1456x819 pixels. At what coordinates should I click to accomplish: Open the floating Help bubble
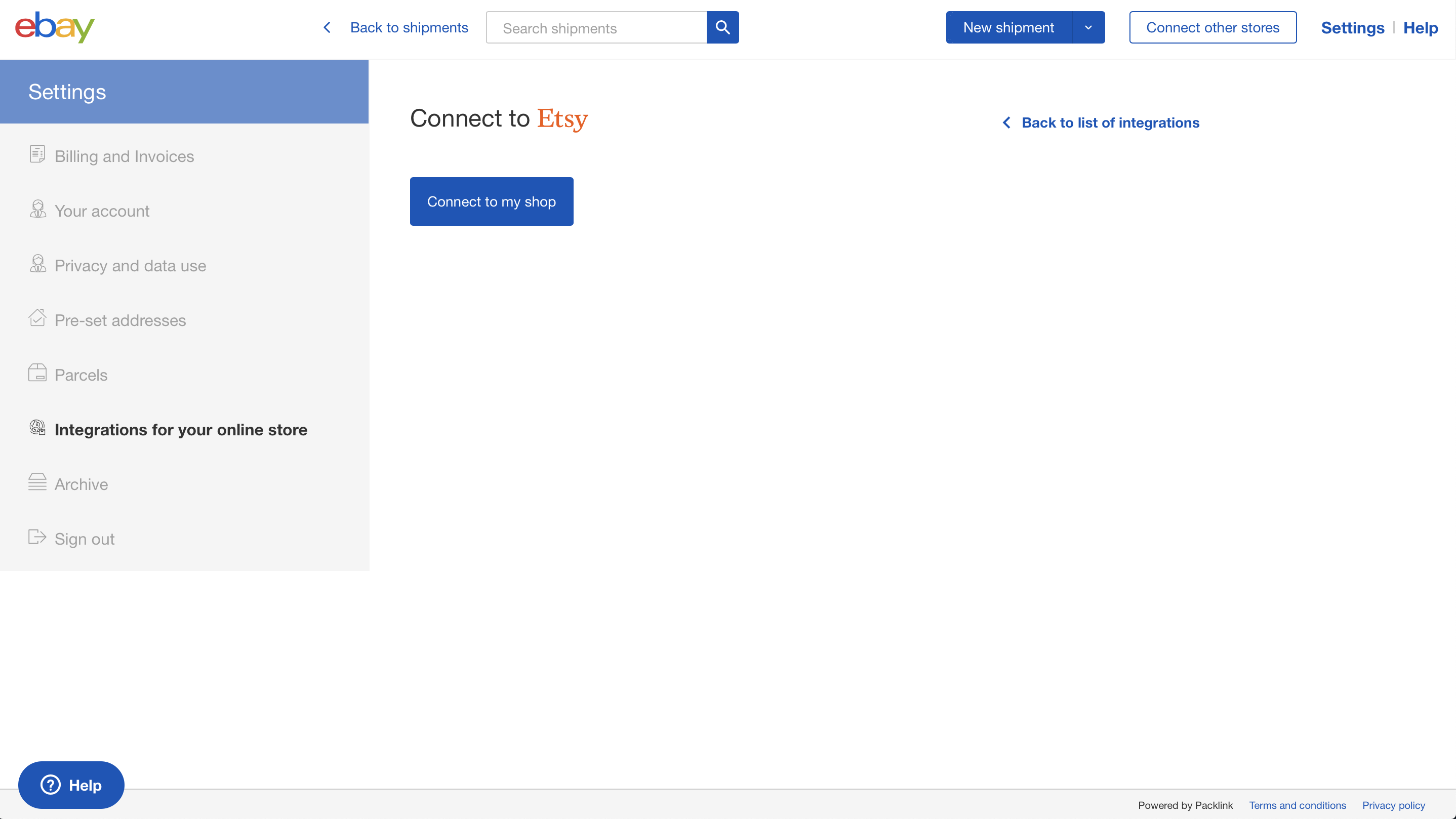(x=71, y=785)
